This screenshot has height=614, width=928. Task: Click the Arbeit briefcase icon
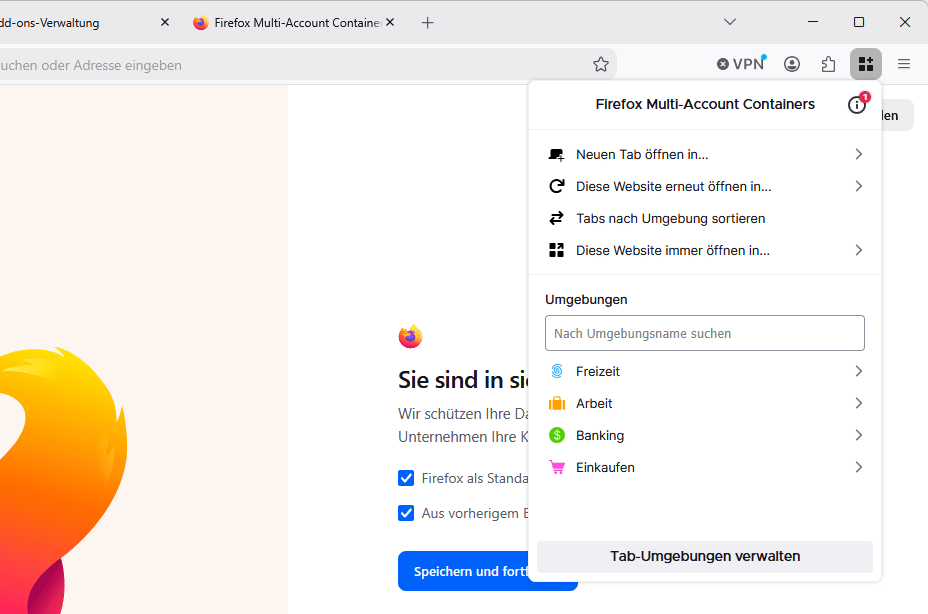(557, 403)
